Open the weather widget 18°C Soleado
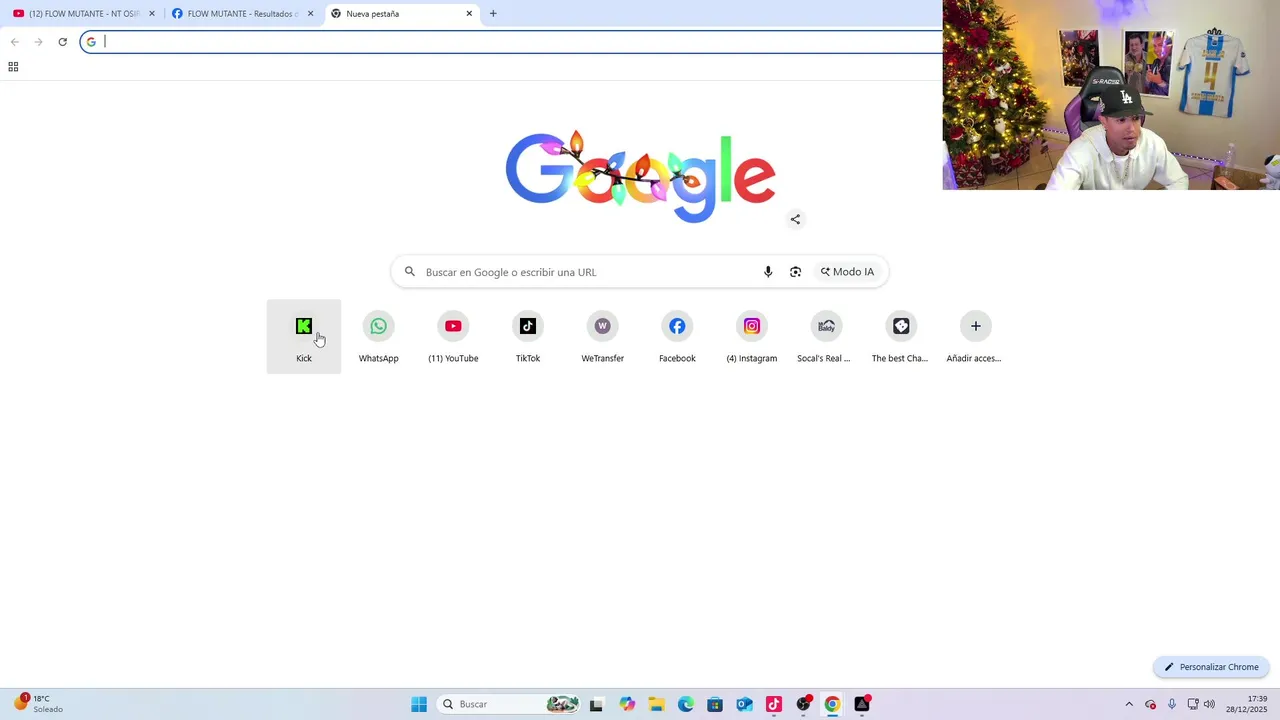Viewport: 1280px width, 720px height. pyautogui.click(x=38, y=704)
